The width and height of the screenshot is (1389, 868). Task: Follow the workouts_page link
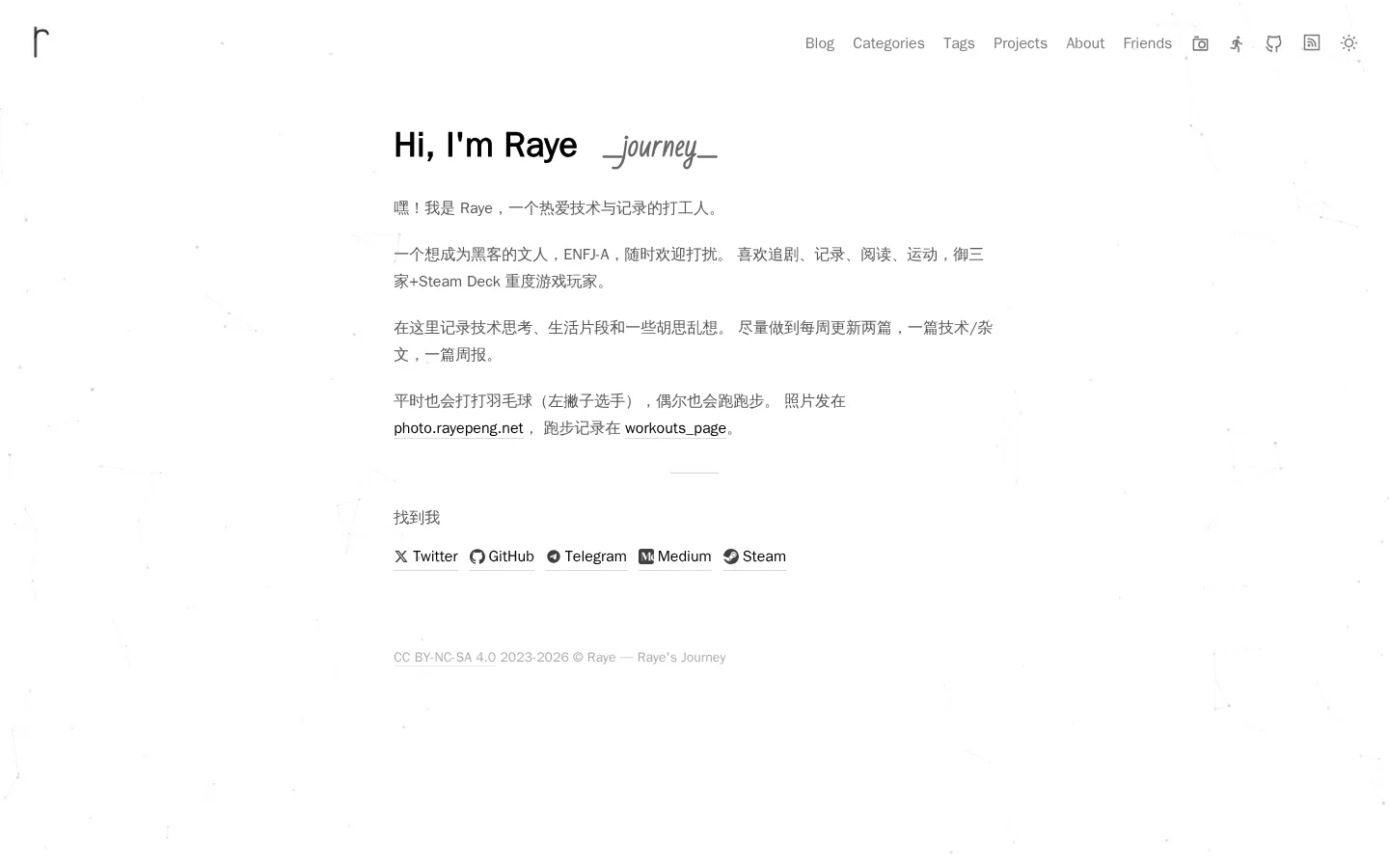675,428
